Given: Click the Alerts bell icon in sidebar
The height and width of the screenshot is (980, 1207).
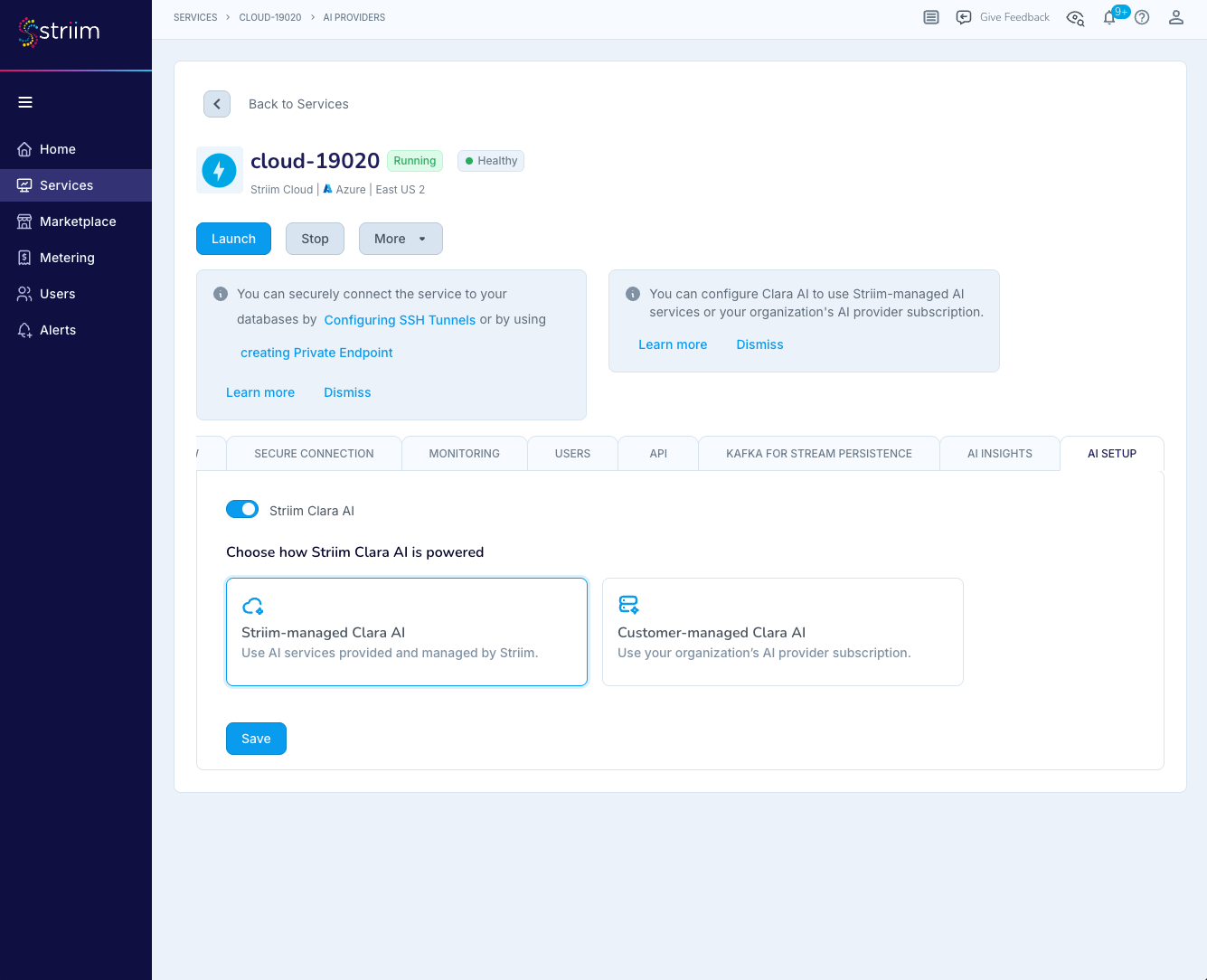Looking at the screenshot, I should [x=24, y=330].
